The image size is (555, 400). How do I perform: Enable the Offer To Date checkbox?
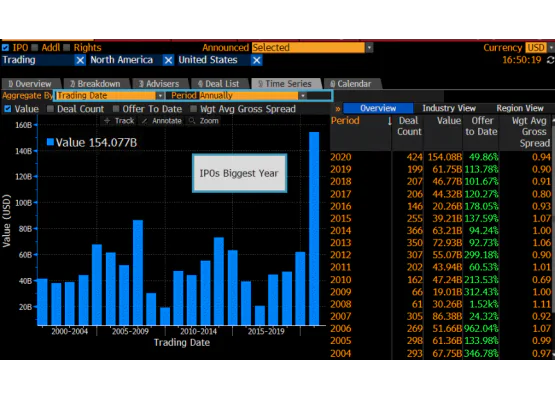tap(116, 109)
